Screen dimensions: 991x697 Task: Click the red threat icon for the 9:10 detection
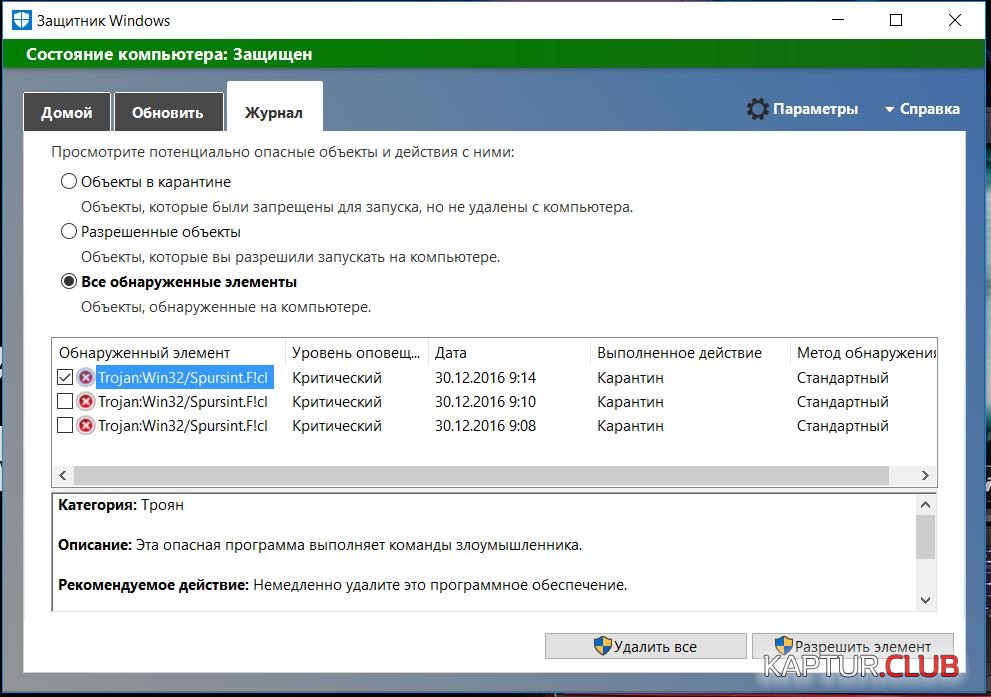tap(85, 401)
